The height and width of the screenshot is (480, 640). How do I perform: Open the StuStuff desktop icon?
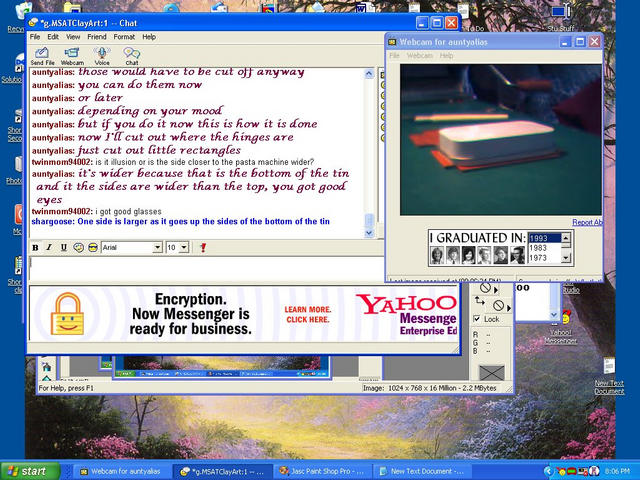(x=560, y=17)
